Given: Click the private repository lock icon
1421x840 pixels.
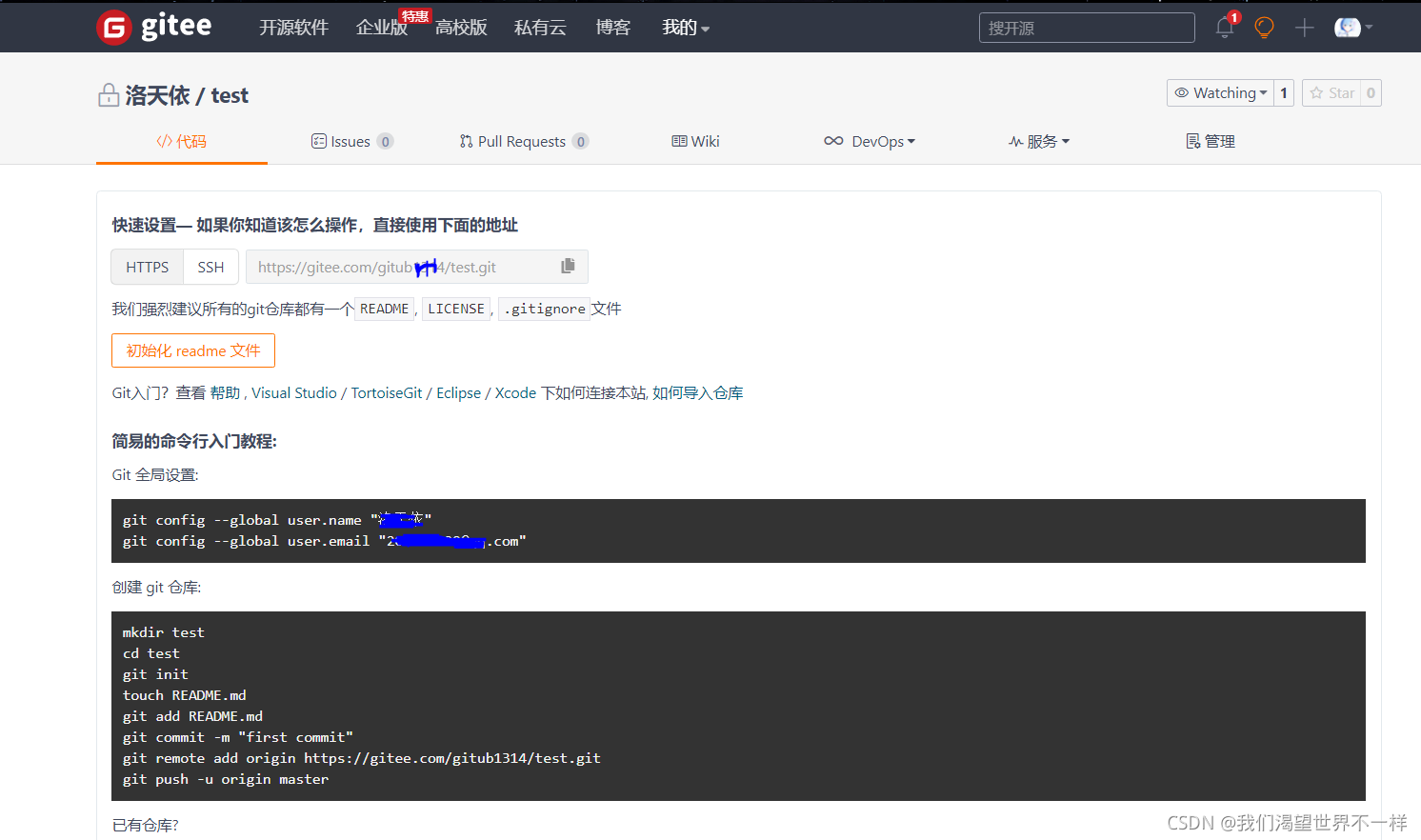Looking at the screenshot, I should click(x=108, y=95).
